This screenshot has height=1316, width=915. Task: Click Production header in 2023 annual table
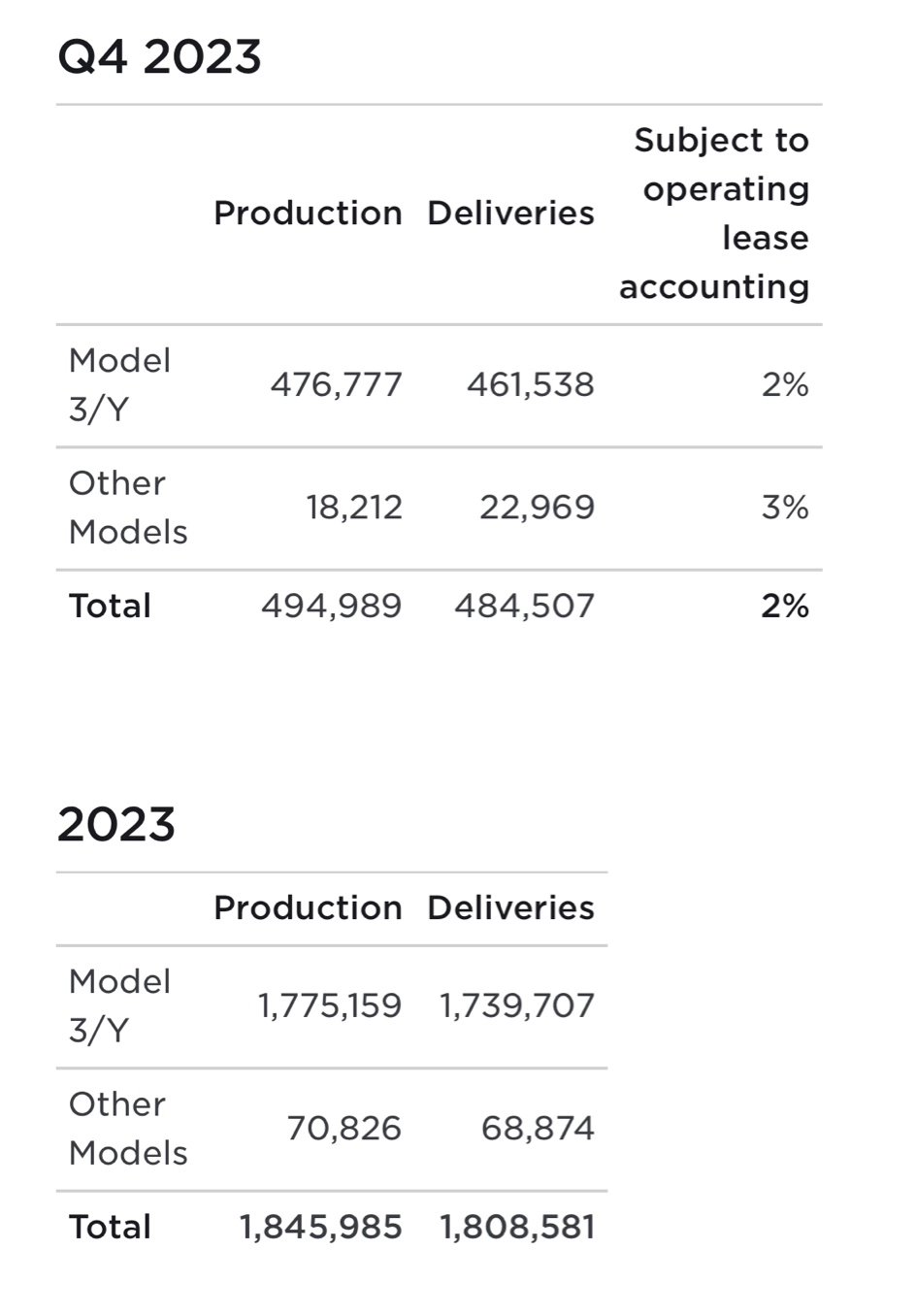coord(308,907)
